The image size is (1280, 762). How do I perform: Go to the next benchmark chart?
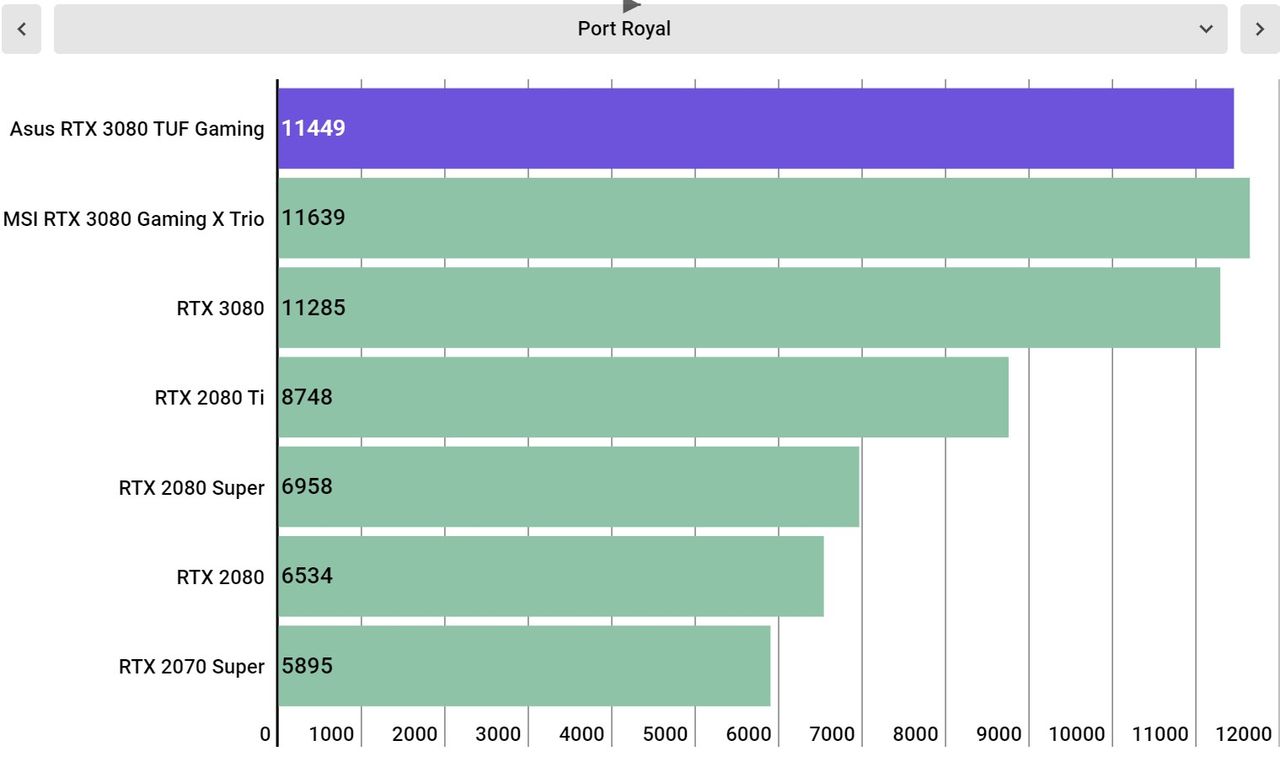pos(1260,29)
